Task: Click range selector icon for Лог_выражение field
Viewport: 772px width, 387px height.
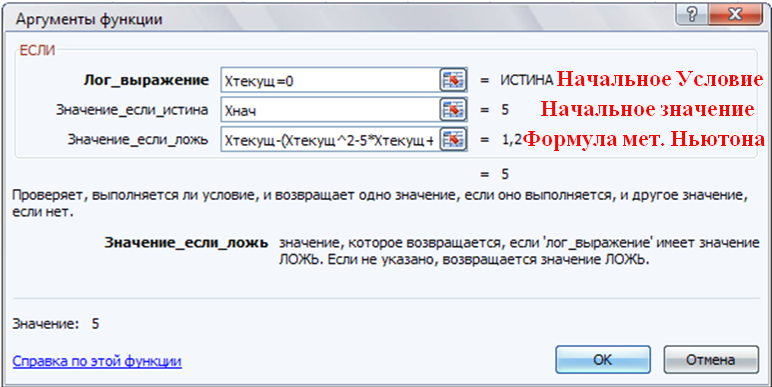Action: pos(452,80)
